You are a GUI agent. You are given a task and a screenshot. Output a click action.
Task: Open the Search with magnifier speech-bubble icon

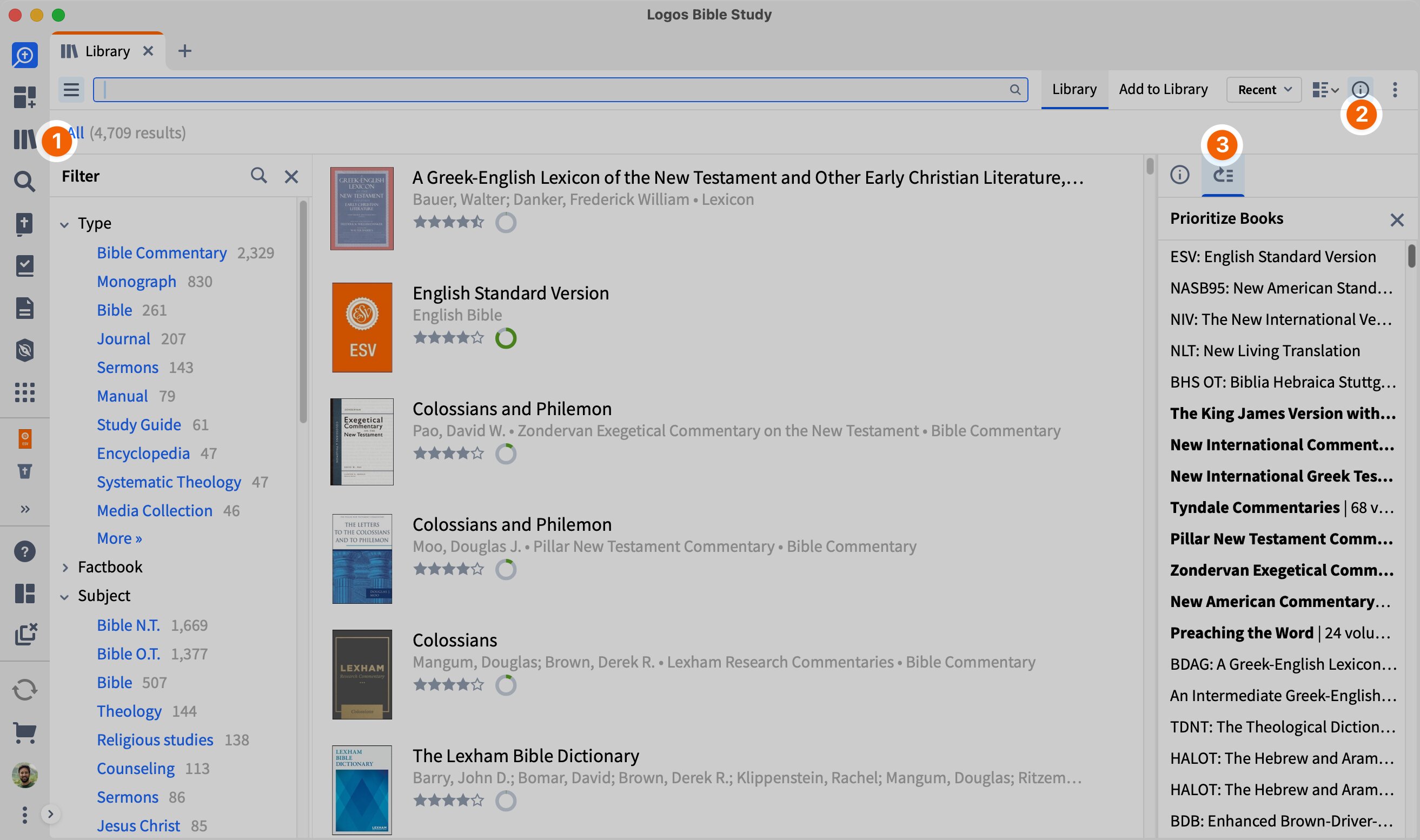pyautogui.click(x=25, y=55)
